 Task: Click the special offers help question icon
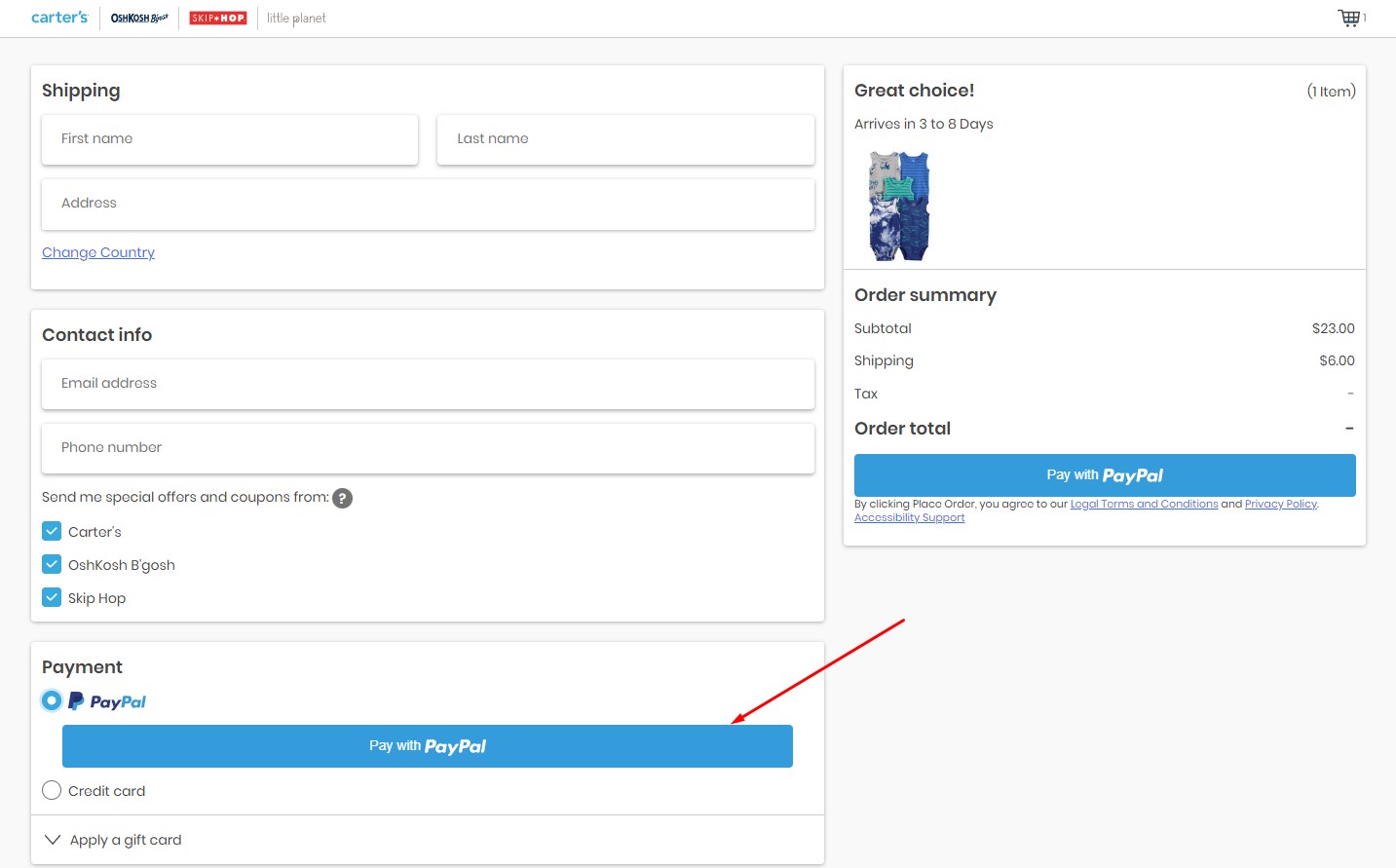342,498
